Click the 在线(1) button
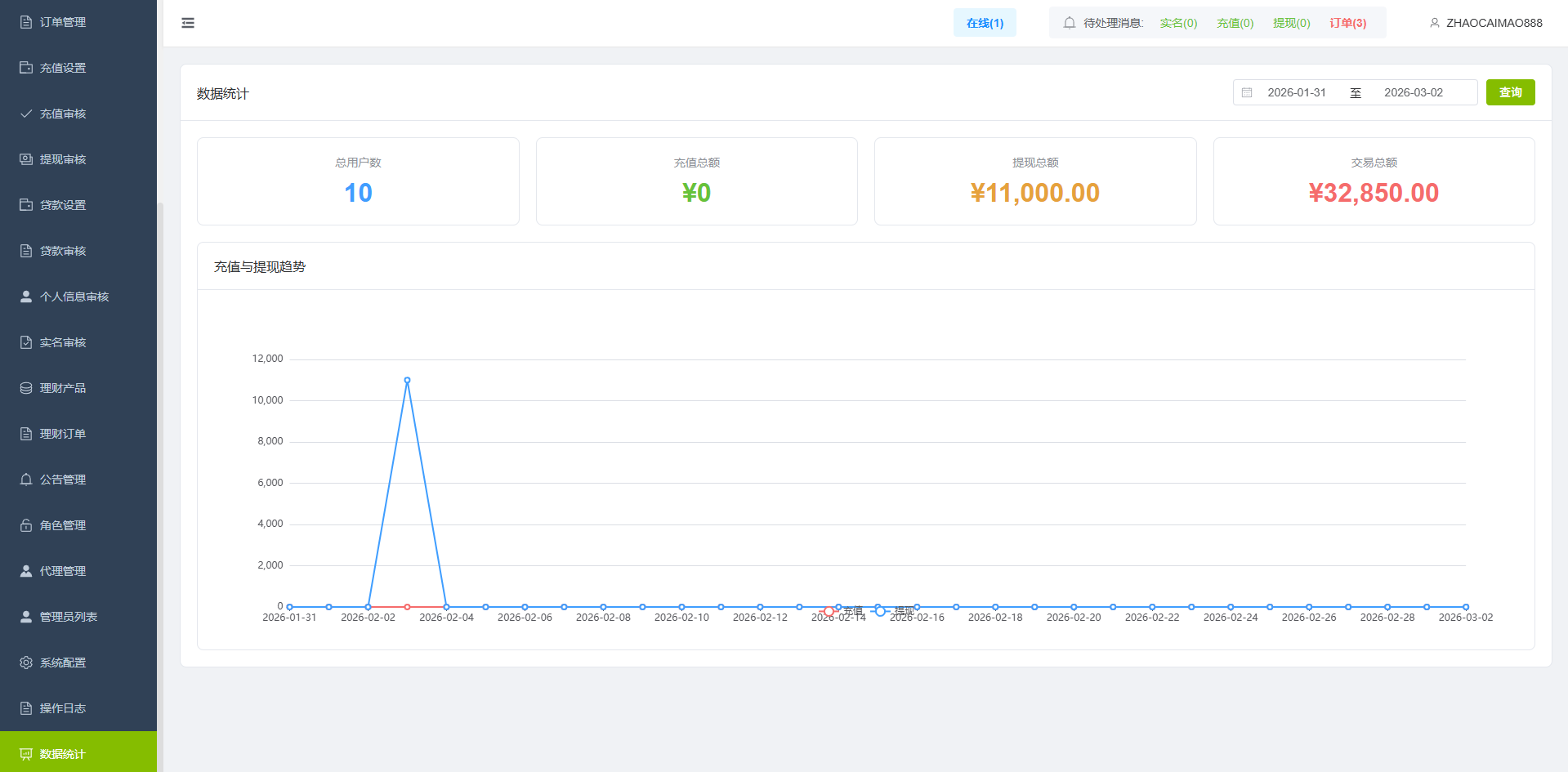The image size is (1568, 772). [984, 23]
